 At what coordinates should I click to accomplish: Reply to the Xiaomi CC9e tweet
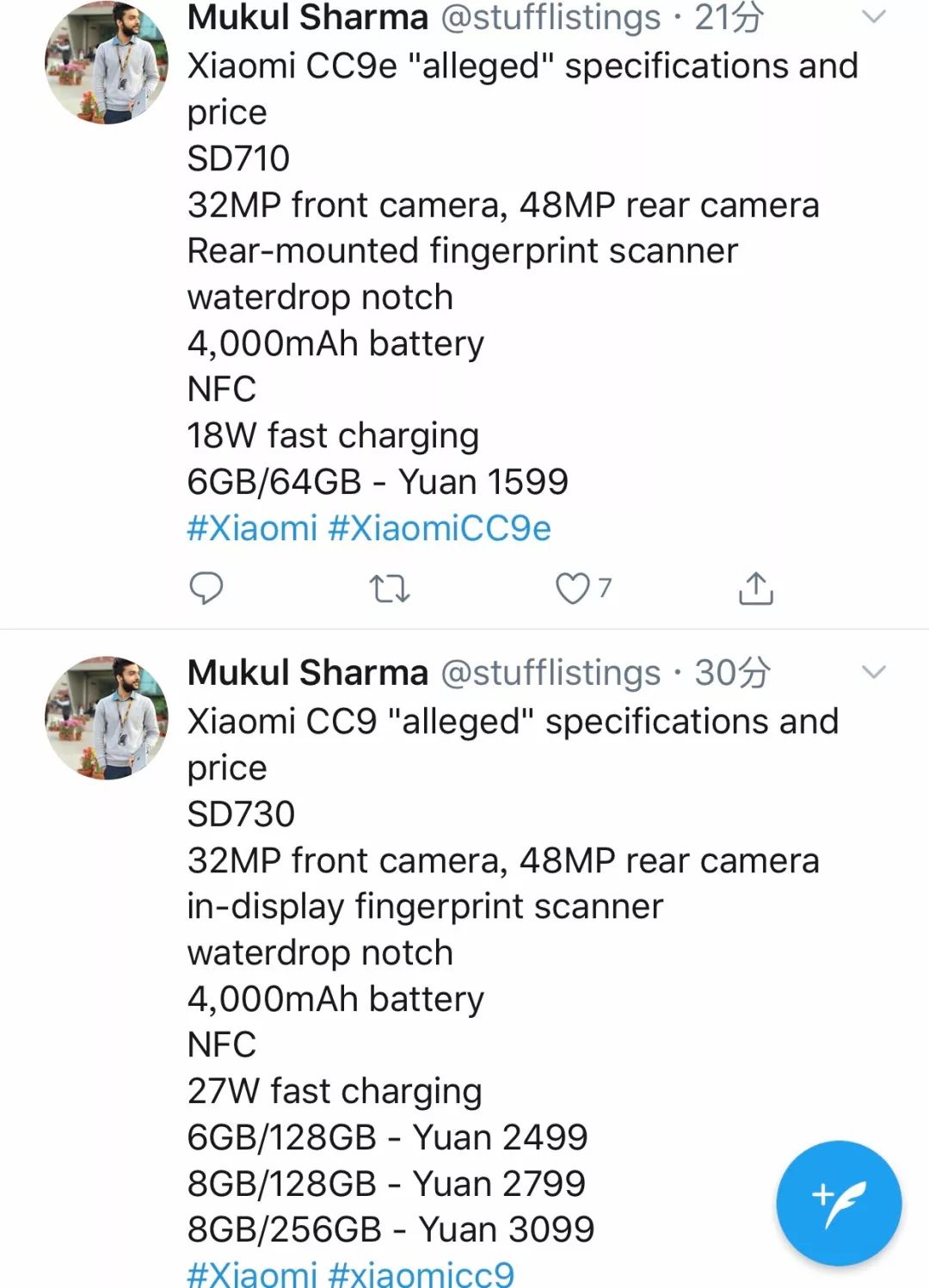[206, 589]
